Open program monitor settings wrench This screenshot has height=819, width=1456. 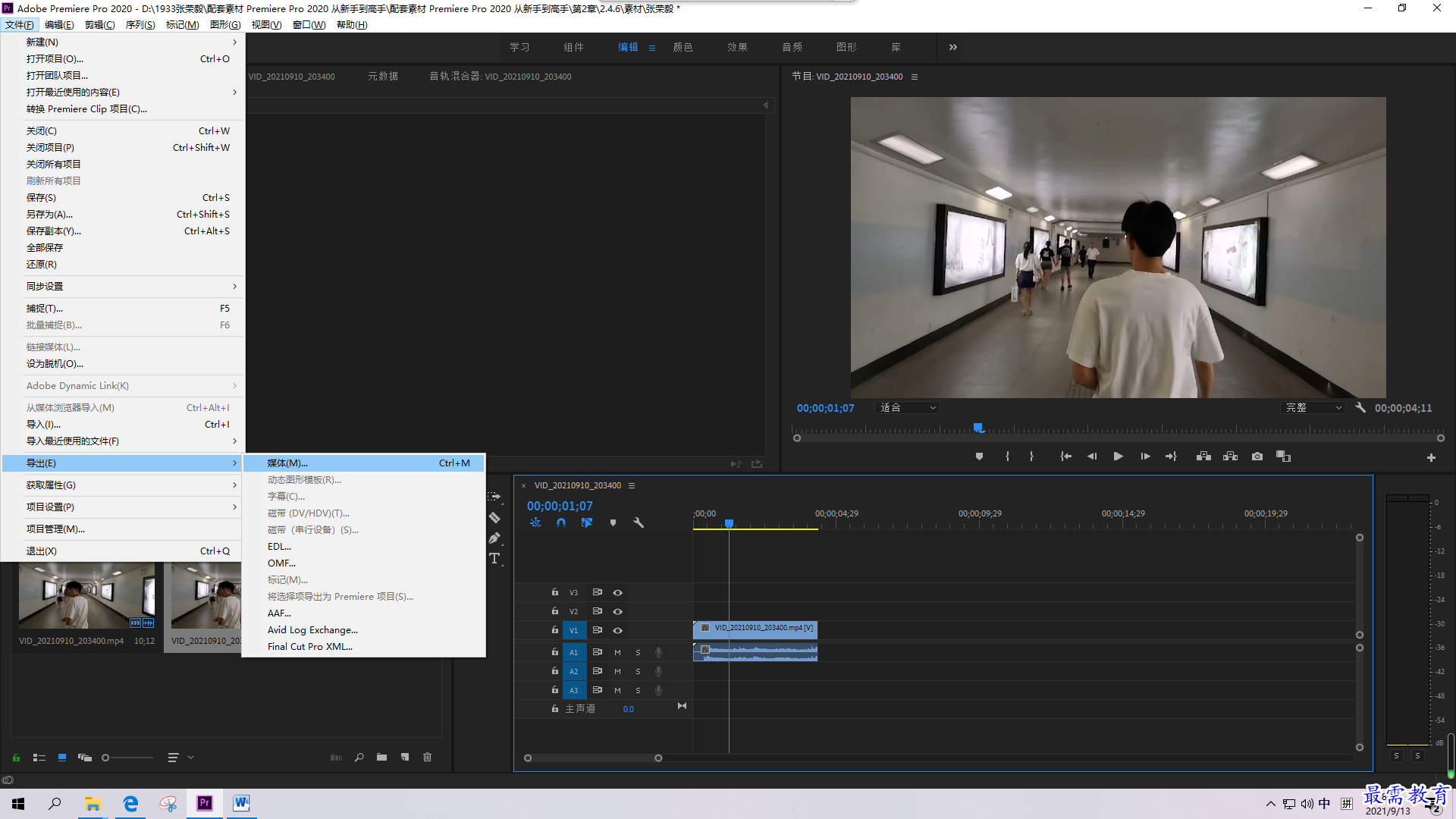coord(1360,407)
